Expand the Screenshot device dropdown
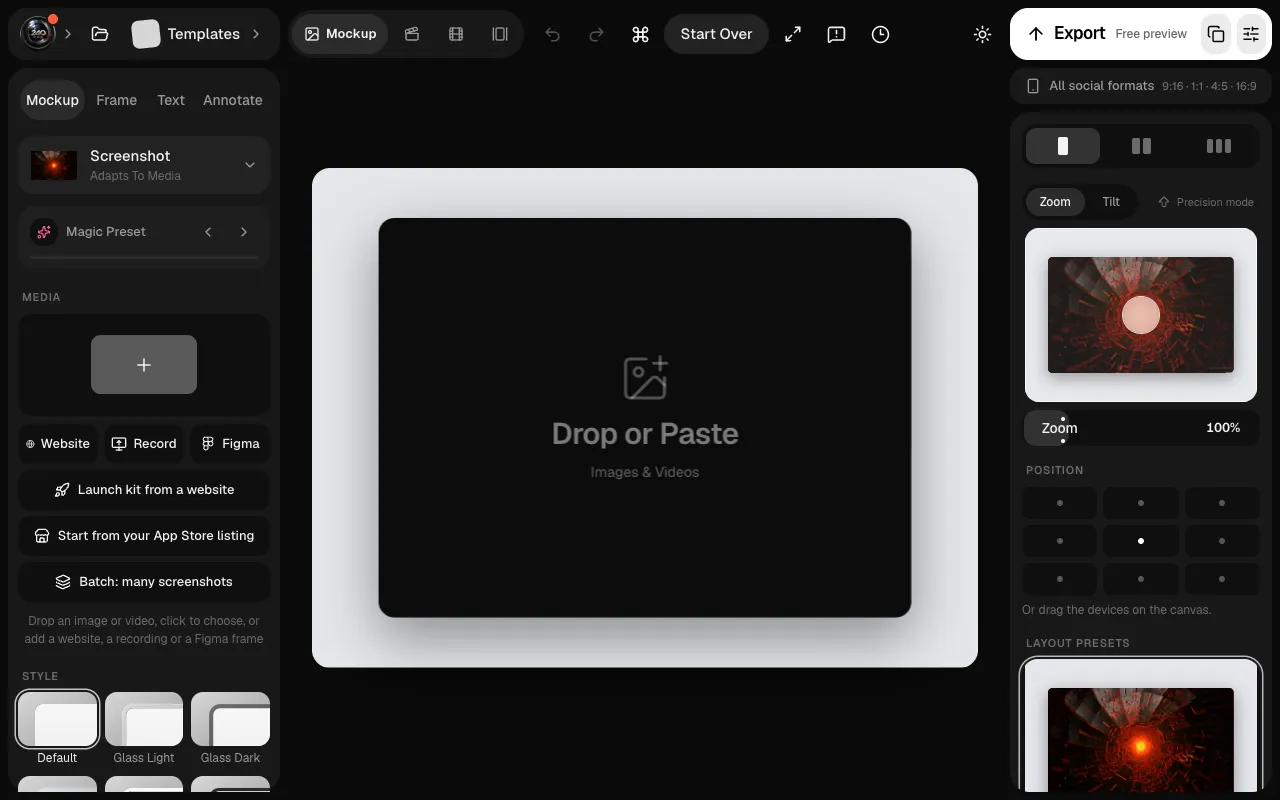 coord(144,165)
